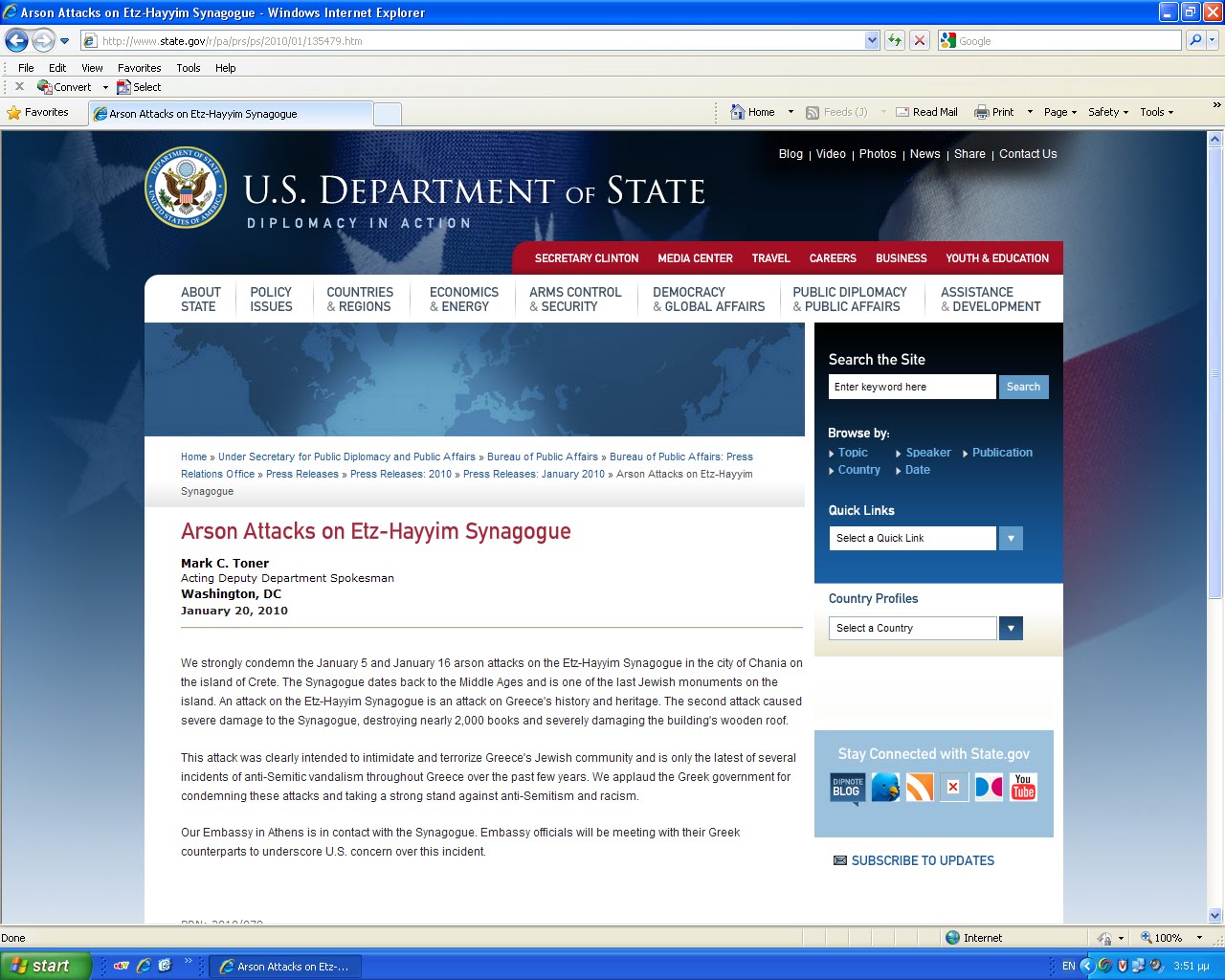The image size is (1225, 980).
Task: Open the Convert dropdown arrow
Action: click(x=105, y=87)
